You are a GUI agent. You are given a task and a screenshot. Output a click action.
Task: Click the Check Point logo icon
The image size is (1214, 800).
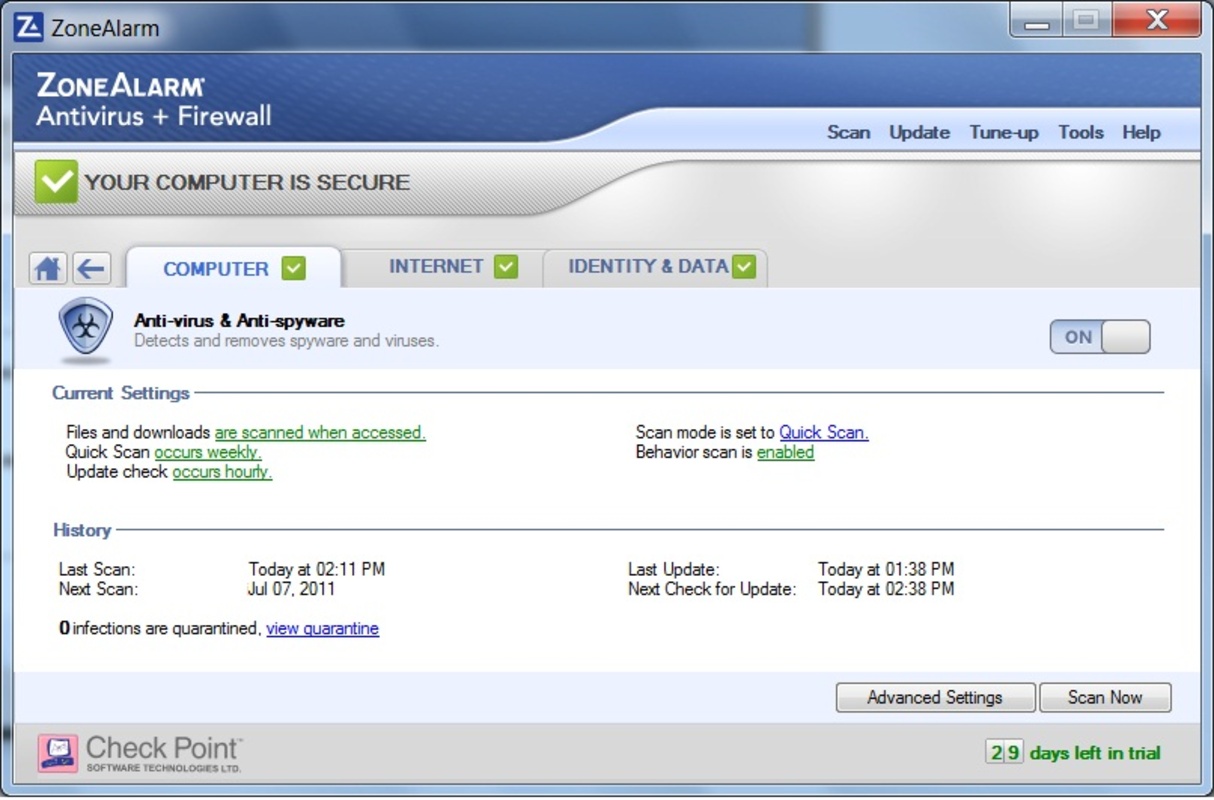[57, 753]
